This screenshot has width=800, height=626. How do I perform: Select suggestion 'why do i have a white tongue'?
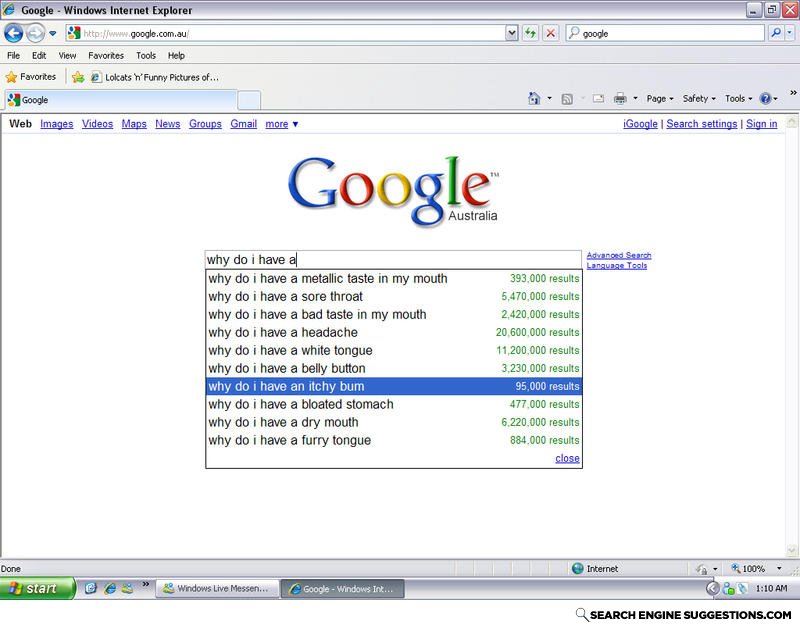point(394,350)
